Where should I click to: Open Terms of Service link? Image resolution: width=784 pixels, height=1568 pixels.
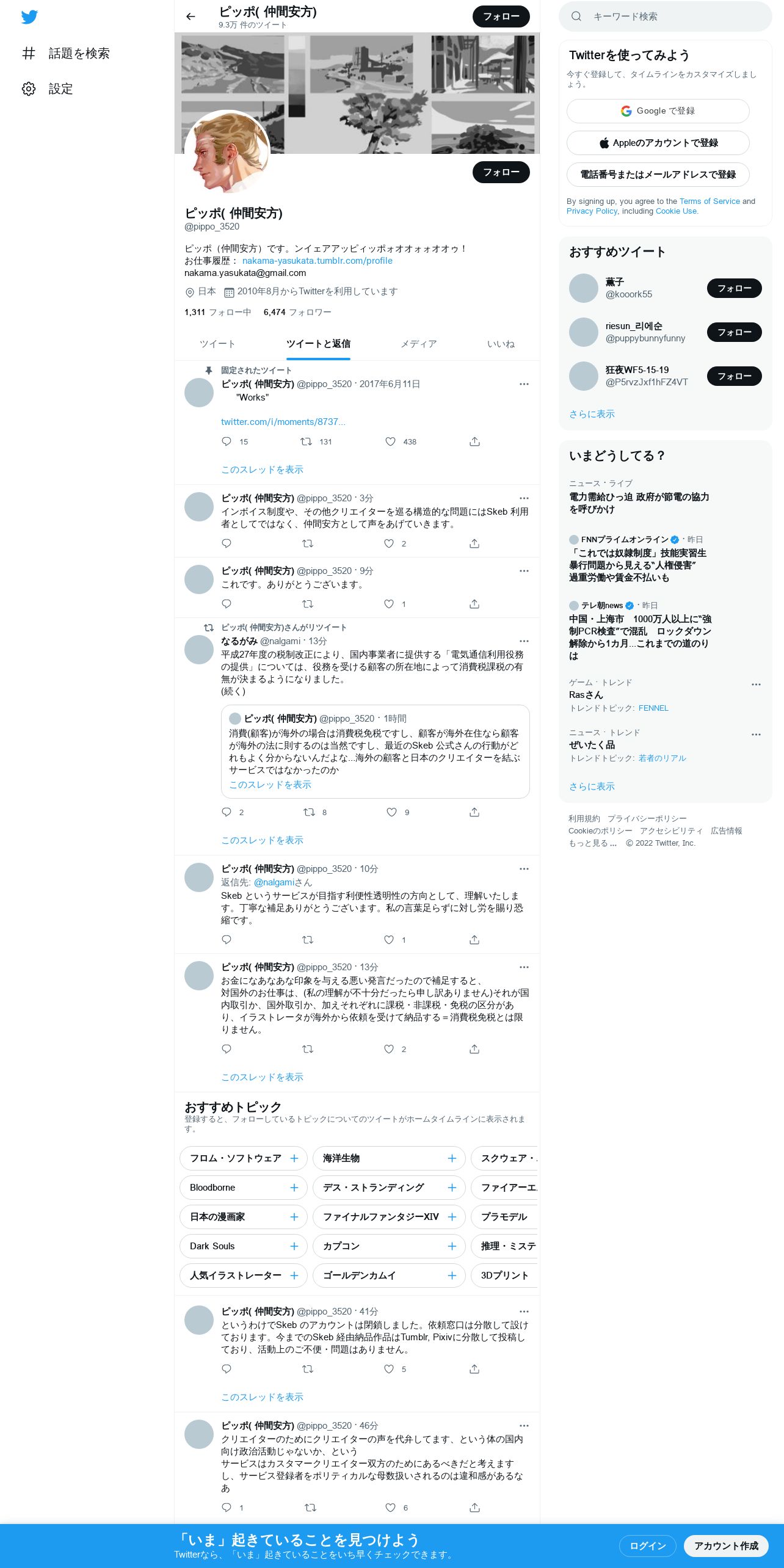click(710, 201)
